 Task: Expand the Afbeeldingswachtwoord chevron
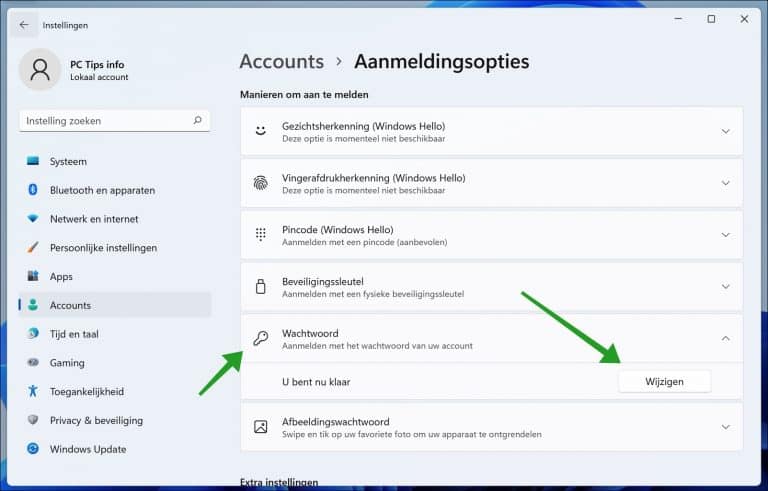point(725,427)
